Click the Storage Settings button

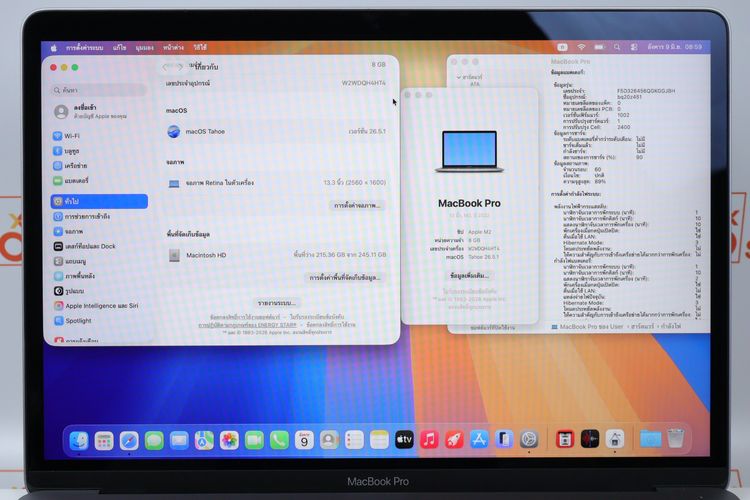344,278
